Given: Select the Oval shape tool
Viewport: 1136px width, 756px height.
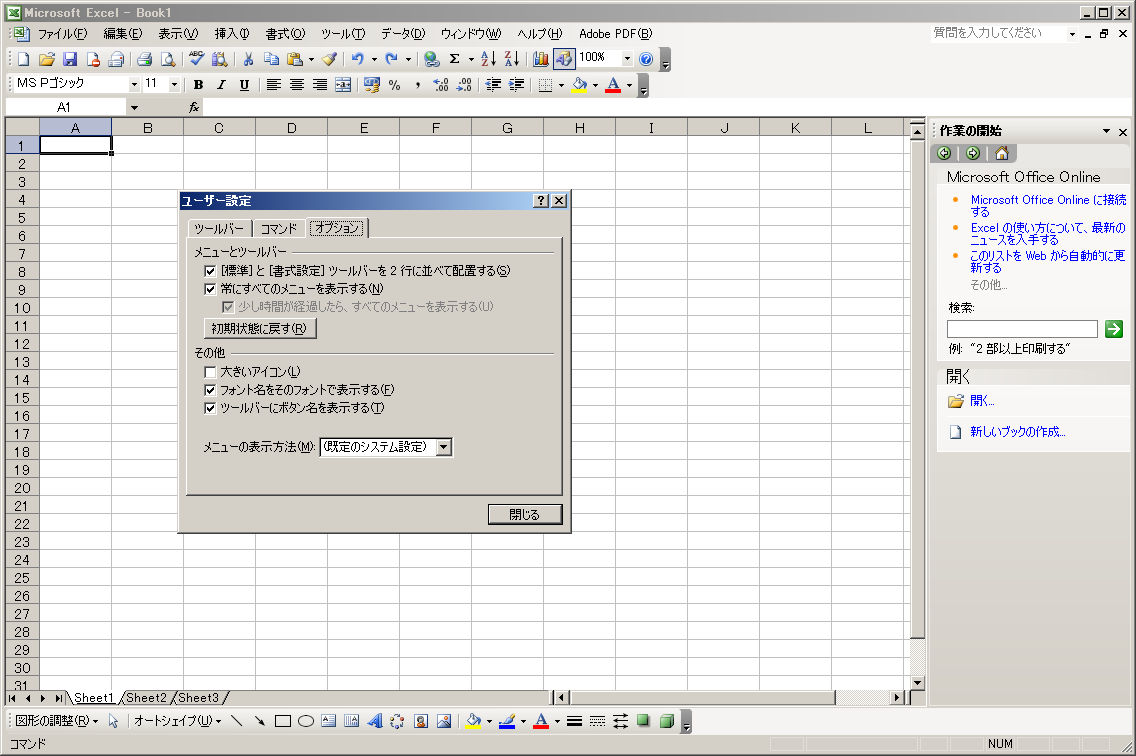Looking at the screenshot, I should pos(306,721).
